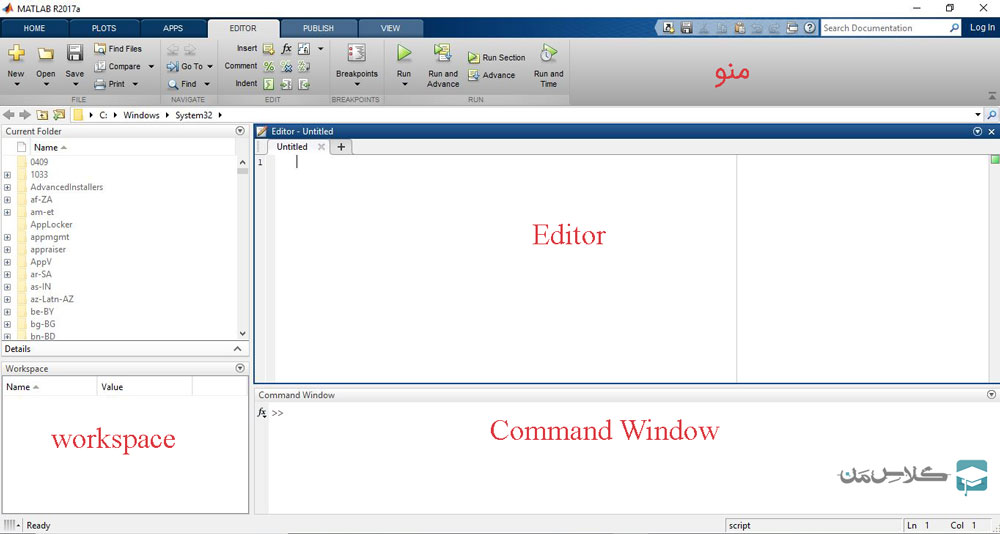Click the green Run play icon

[x=404, y=53]
